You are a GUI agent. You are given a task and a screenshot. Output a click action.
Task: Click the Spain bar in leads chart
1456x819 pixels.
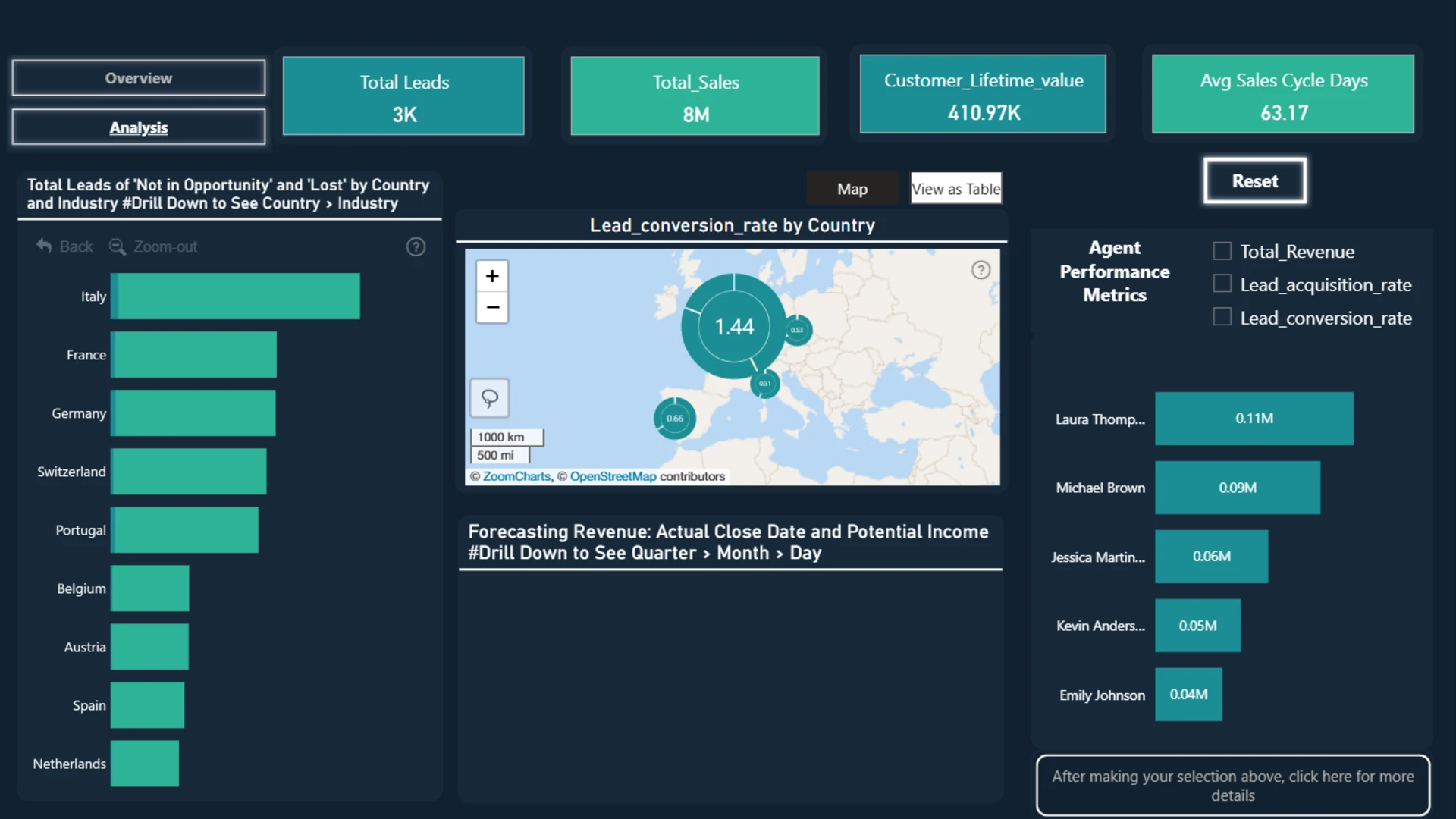tap(148, 705)
